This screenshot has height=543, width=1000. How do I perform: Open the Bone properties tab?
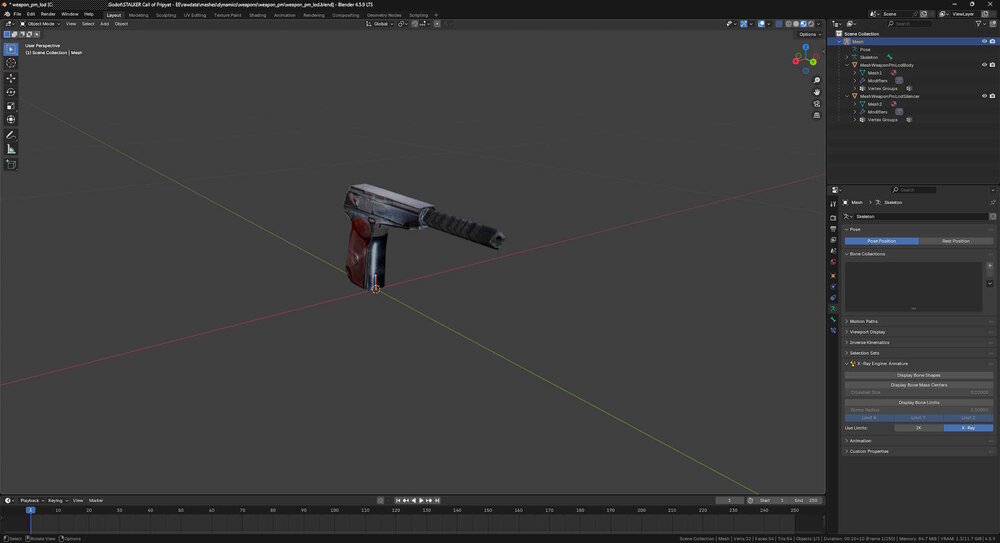(x=833, y=319)
